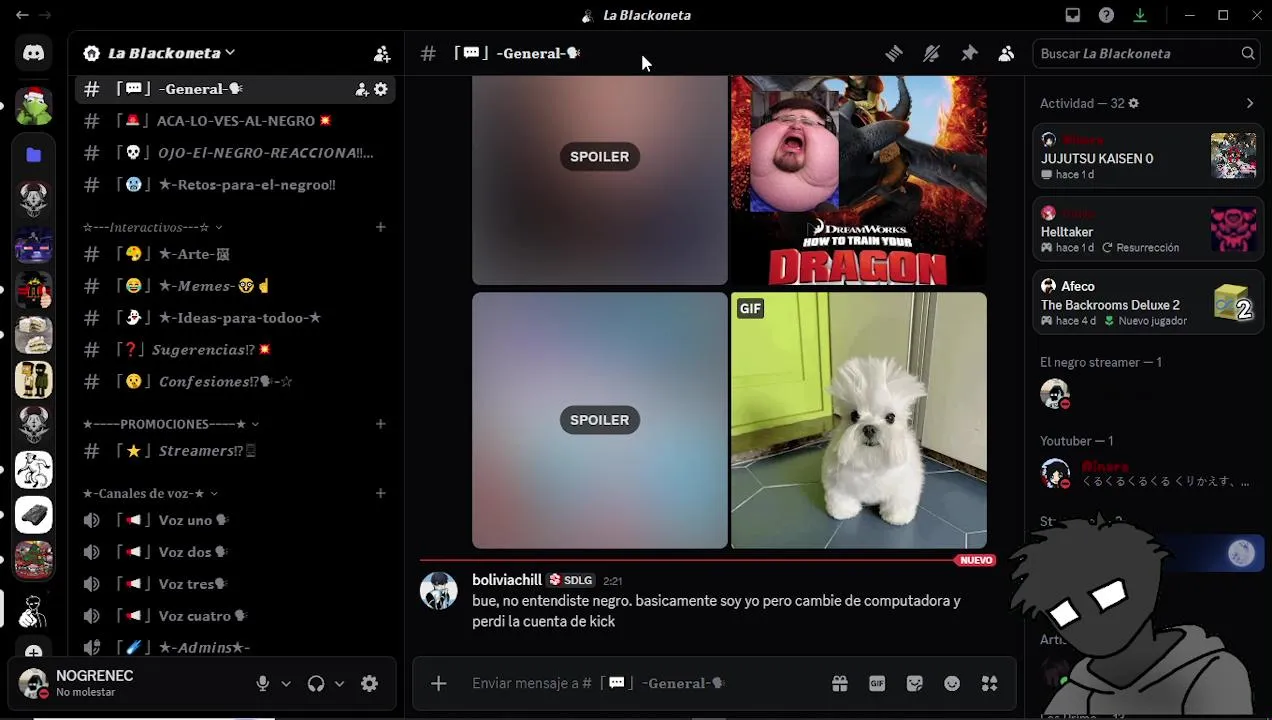Select ACA-LO-VES-AL-NEGRO channel
The width and height of the screenshot is (1272, 720).
(235, 121)
